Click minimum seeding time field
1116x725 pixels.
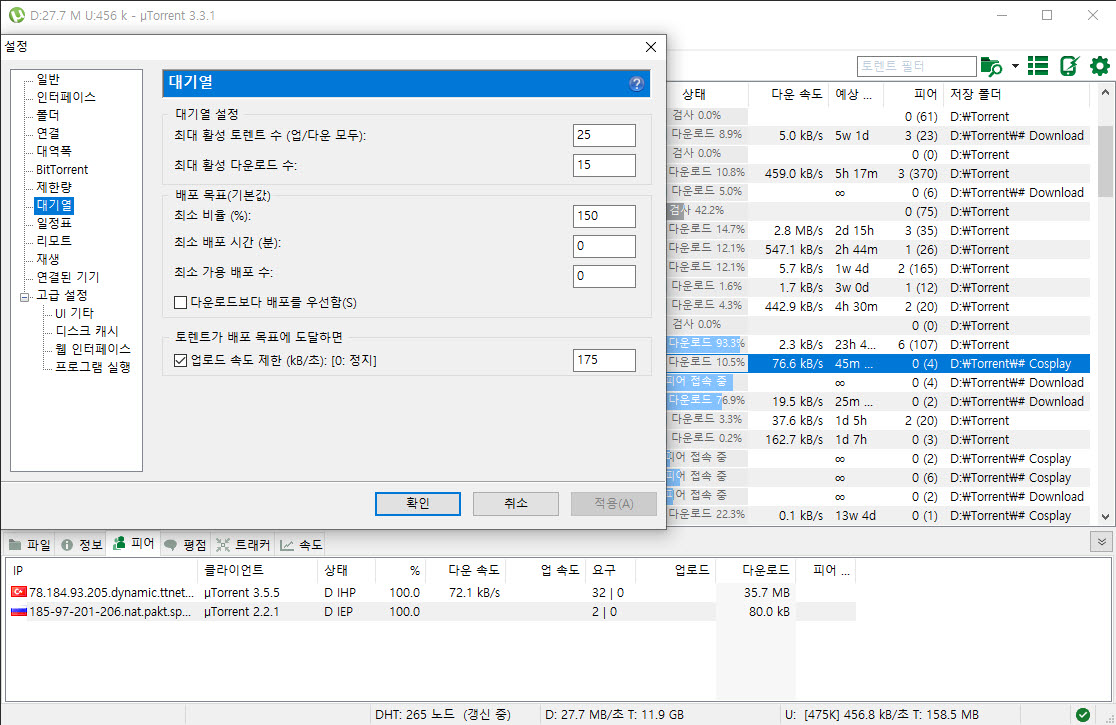(x=604, y=246)
